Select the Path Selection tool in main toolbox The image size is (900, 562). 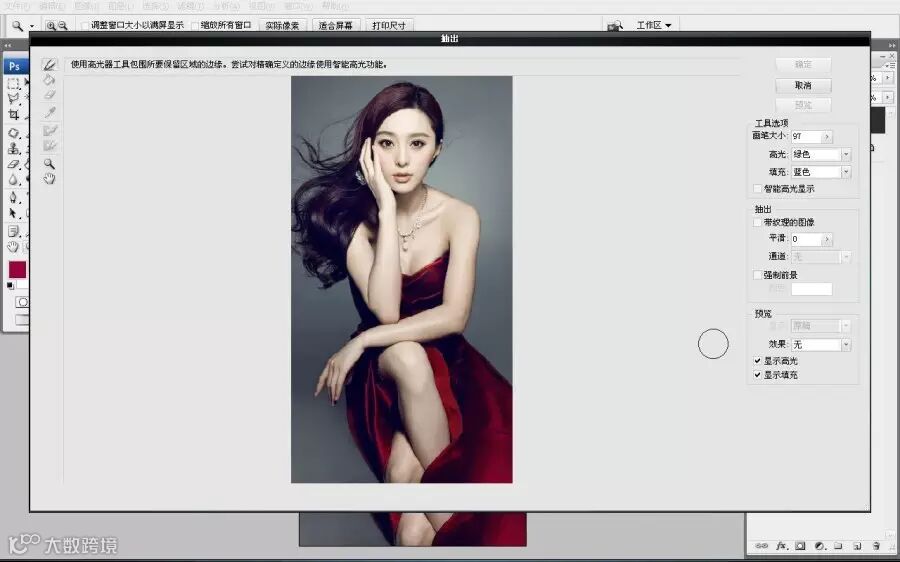click(13, 214)
